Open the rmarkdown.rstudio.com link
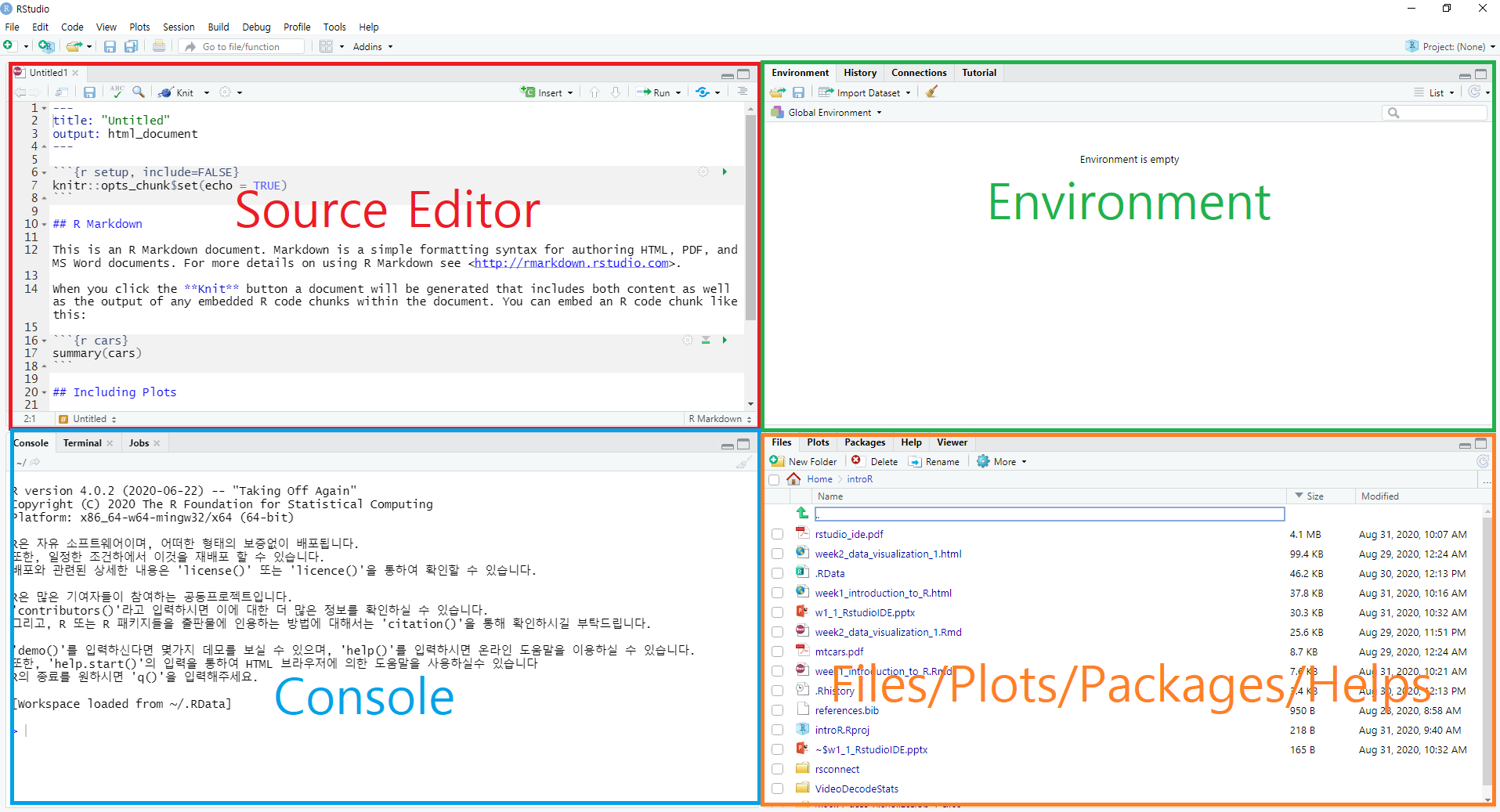The image size is (1500, 812). [x=571, y=263]
